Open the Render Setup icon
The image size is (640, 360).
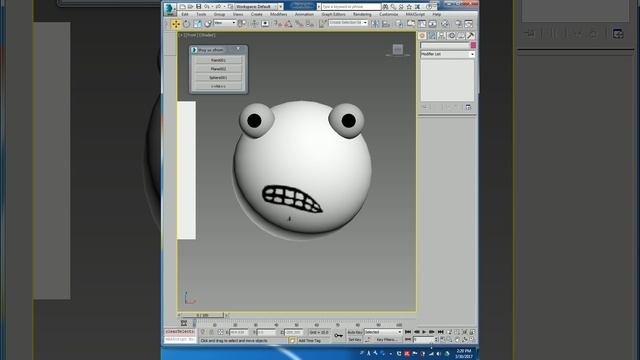[458, 24]
